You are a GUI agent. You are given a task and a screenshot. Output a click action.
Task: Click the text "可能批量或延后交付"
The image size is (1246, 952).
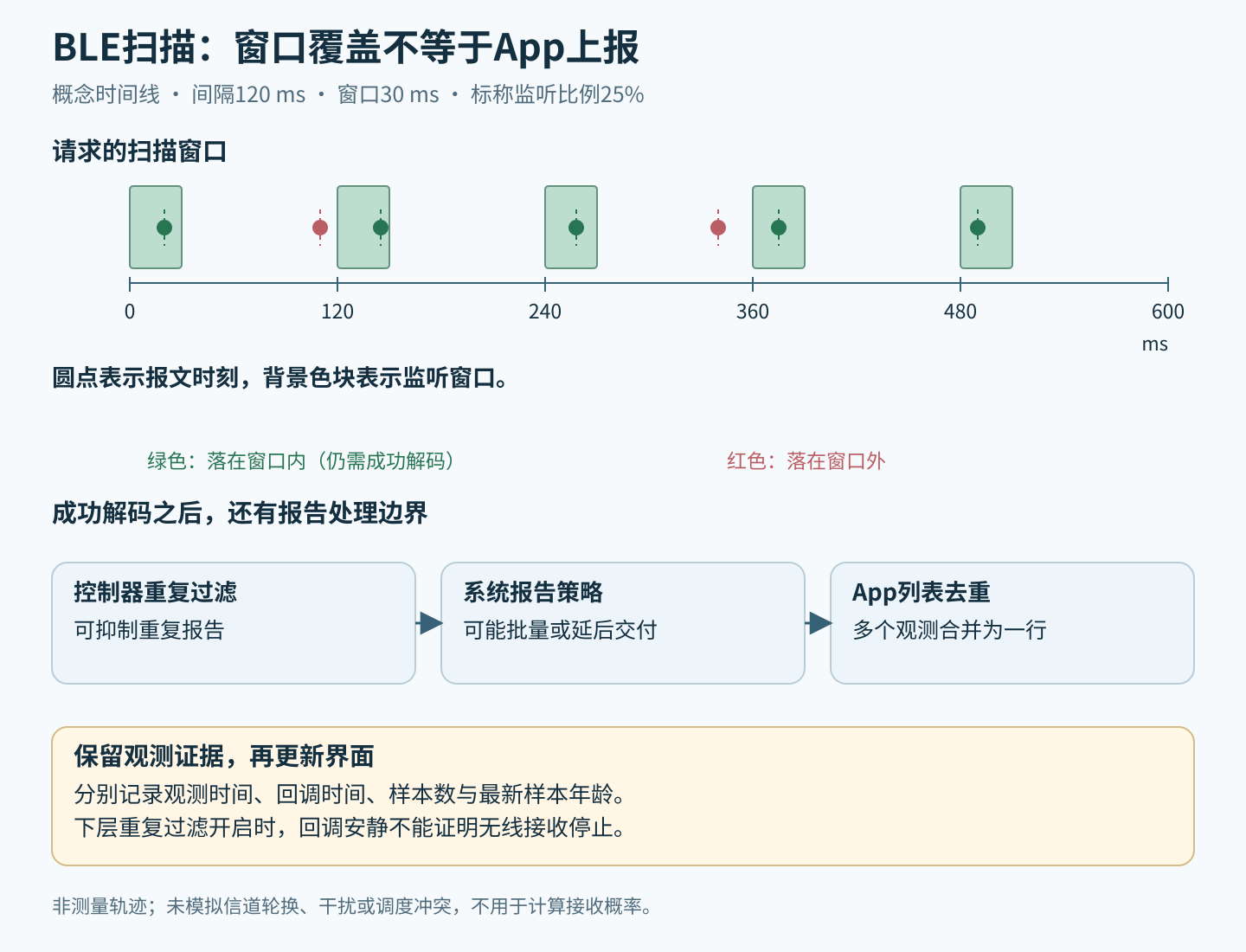561,630
